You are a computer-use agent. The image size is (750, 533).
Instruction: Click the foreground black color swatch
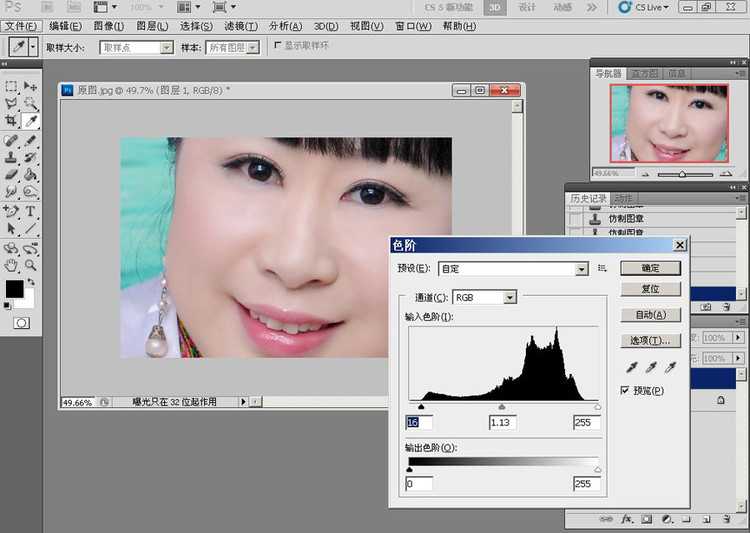pyautogui.click(x=14, y=289)
